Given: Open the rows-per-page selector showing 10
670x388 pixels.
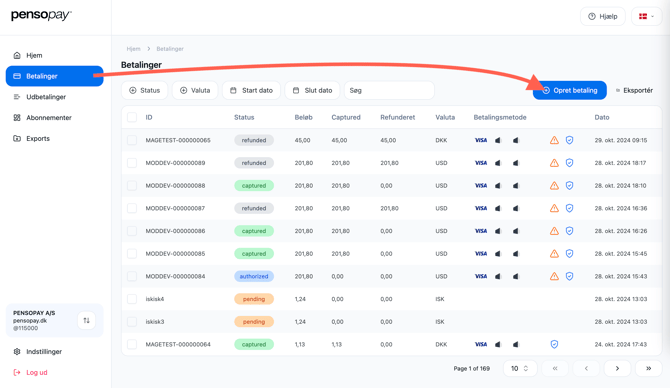Looking at the screenshot, I should coord(520,368).
